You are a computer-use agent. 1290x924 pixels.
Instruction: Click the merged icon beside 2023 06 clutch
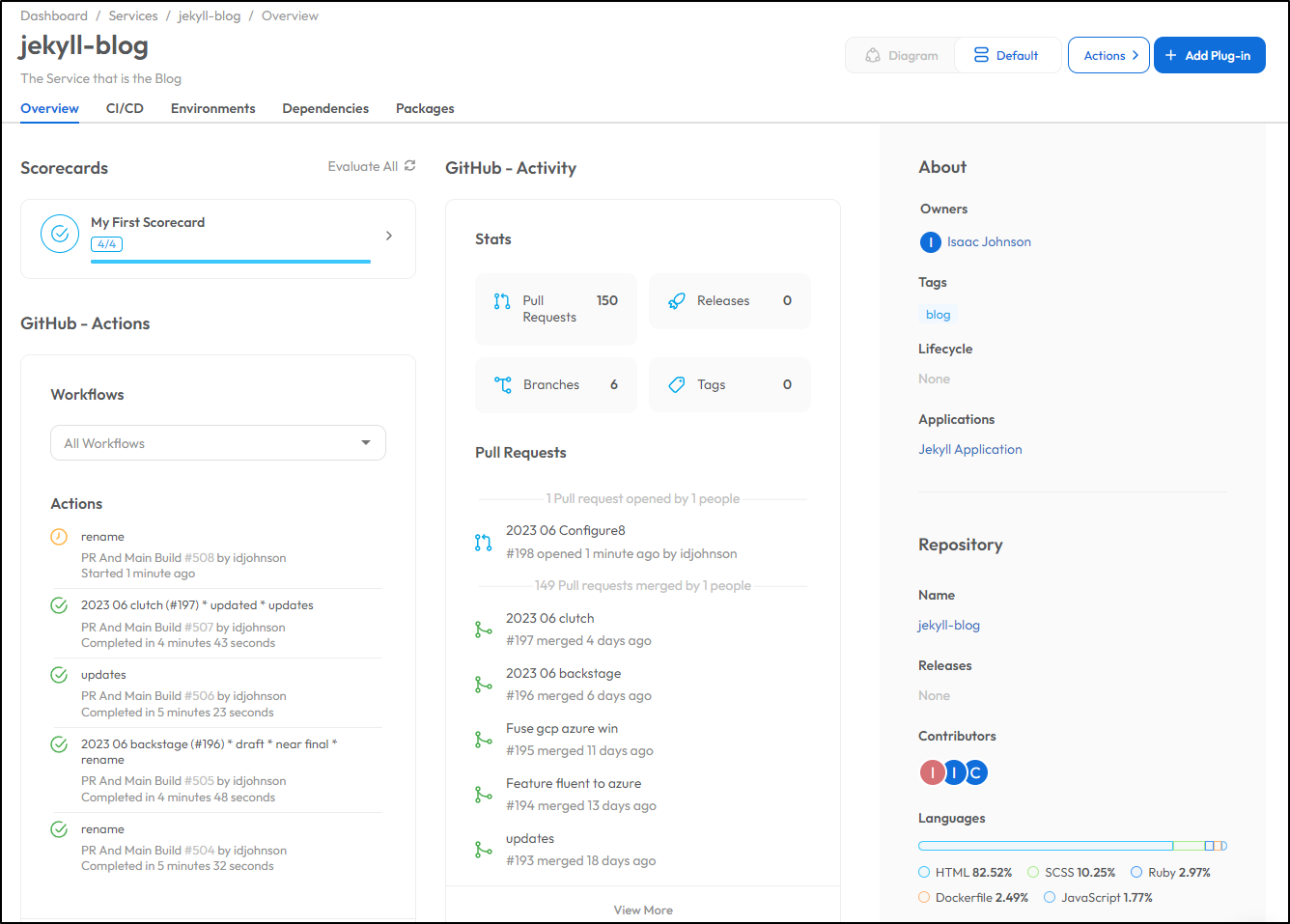[x=484, y=630]
